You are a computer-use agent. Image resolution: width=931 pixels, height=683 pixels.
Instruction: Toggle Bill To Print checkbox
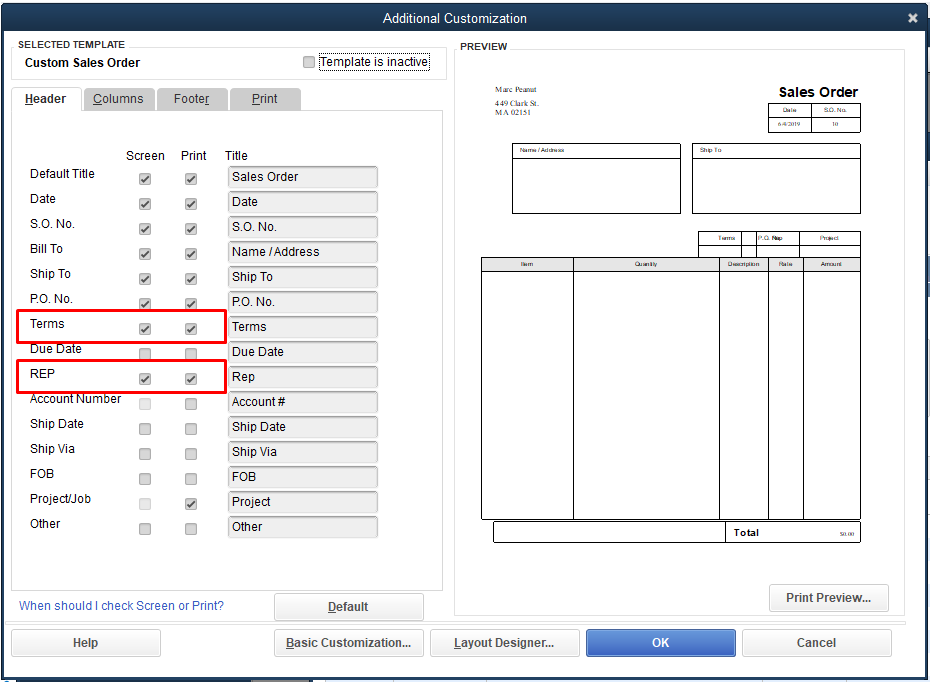[x=191, y=254]
